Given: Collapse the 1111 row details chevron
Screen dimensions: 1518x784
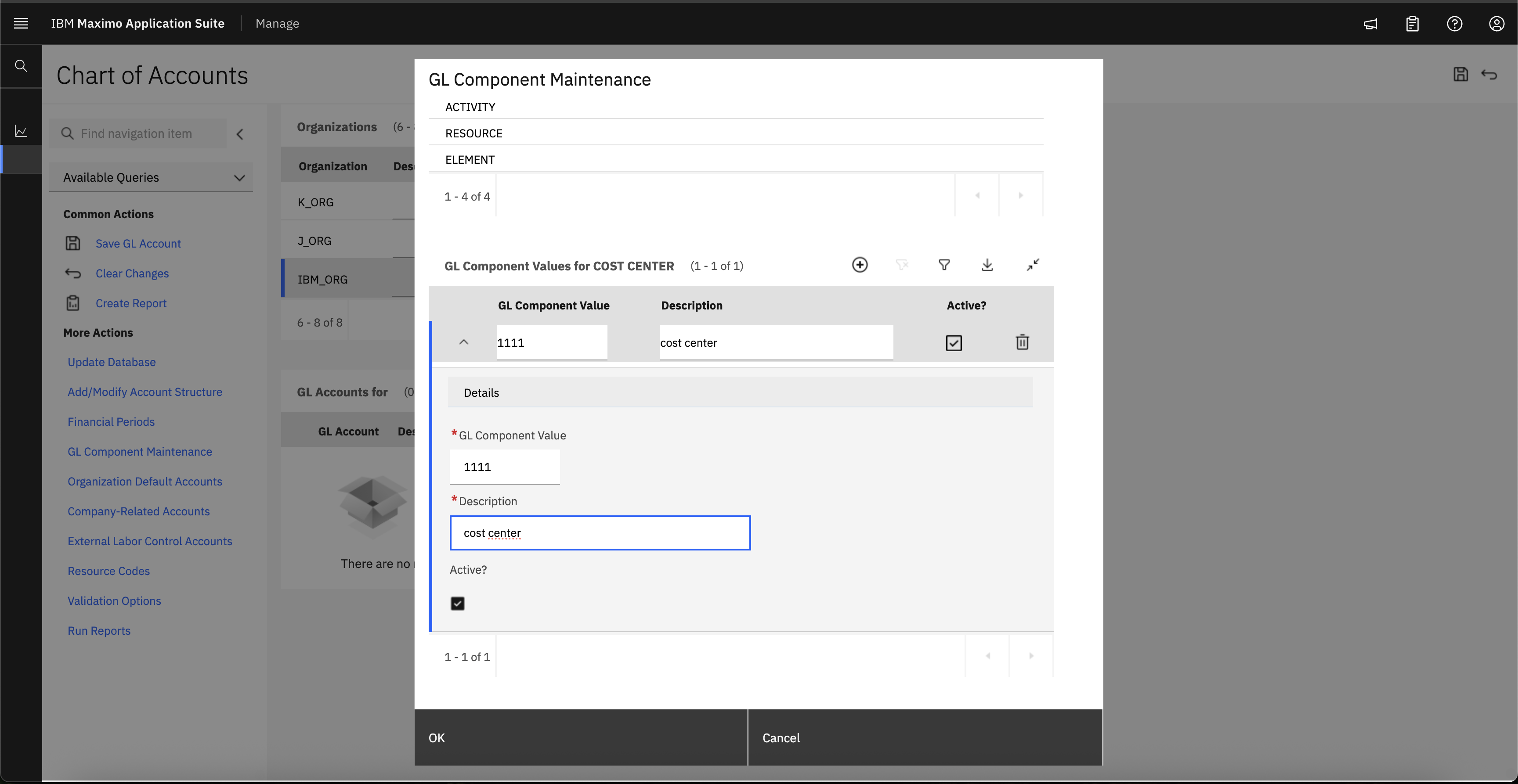Looking at the screenshot, I should click(464, 342).
